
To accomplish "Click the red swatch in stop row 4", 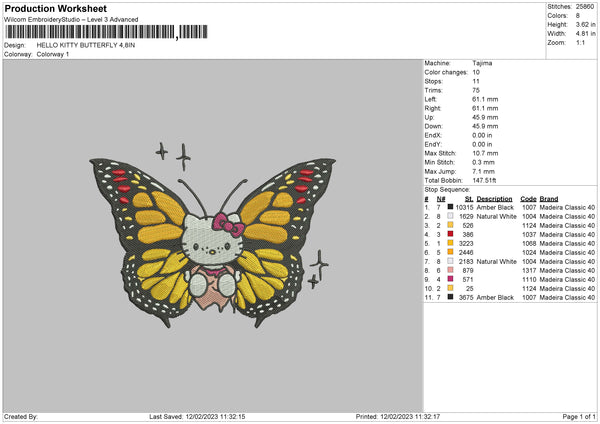I will coord(450,234).
